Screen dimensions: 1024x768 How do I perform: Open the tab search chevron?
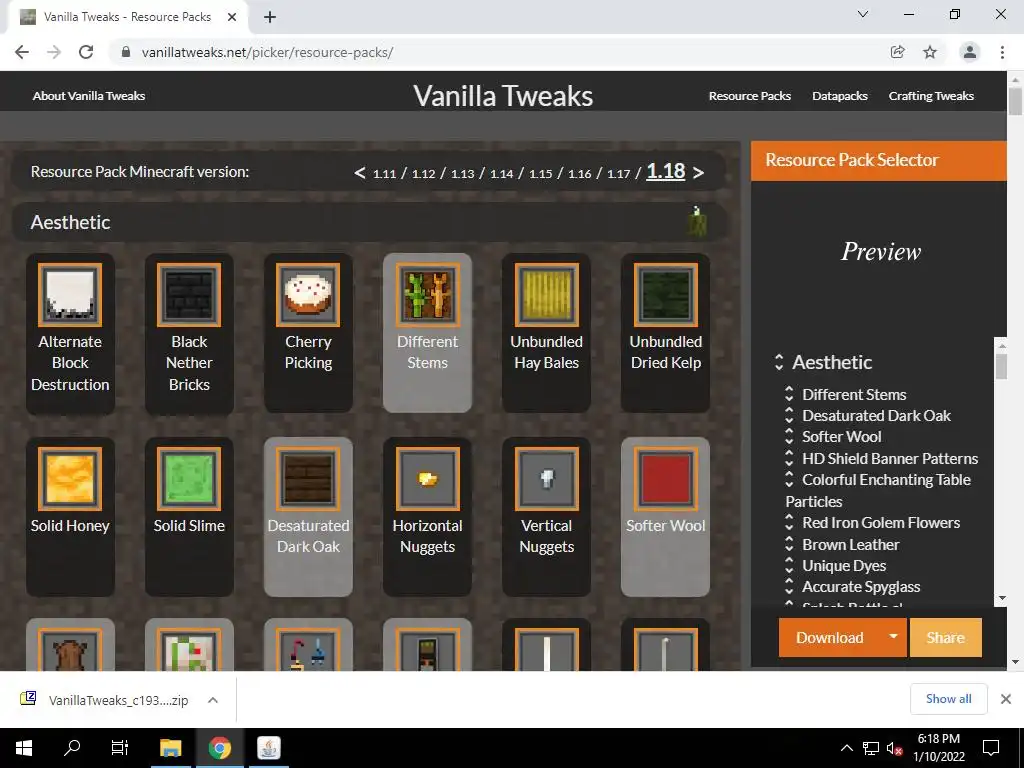(x=863, y=14)
